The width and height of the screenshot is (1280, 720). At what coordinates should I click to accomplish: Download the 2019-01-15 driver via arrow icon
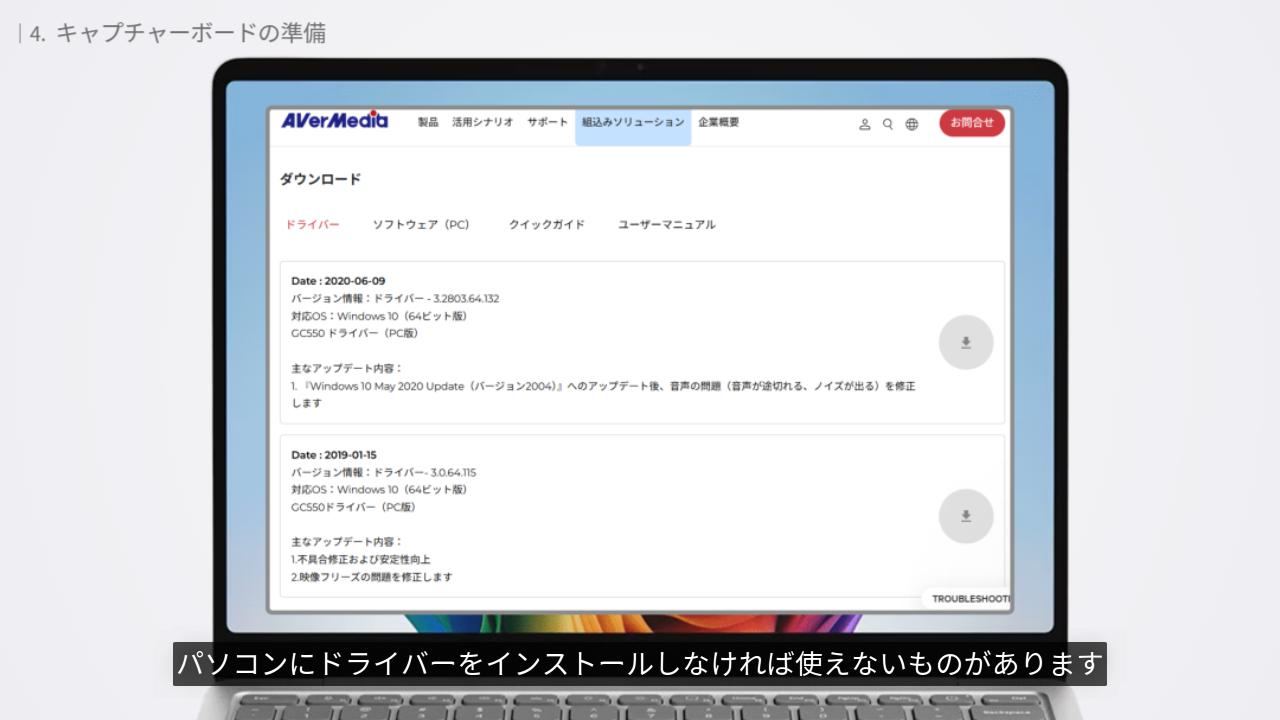point(965,516)
